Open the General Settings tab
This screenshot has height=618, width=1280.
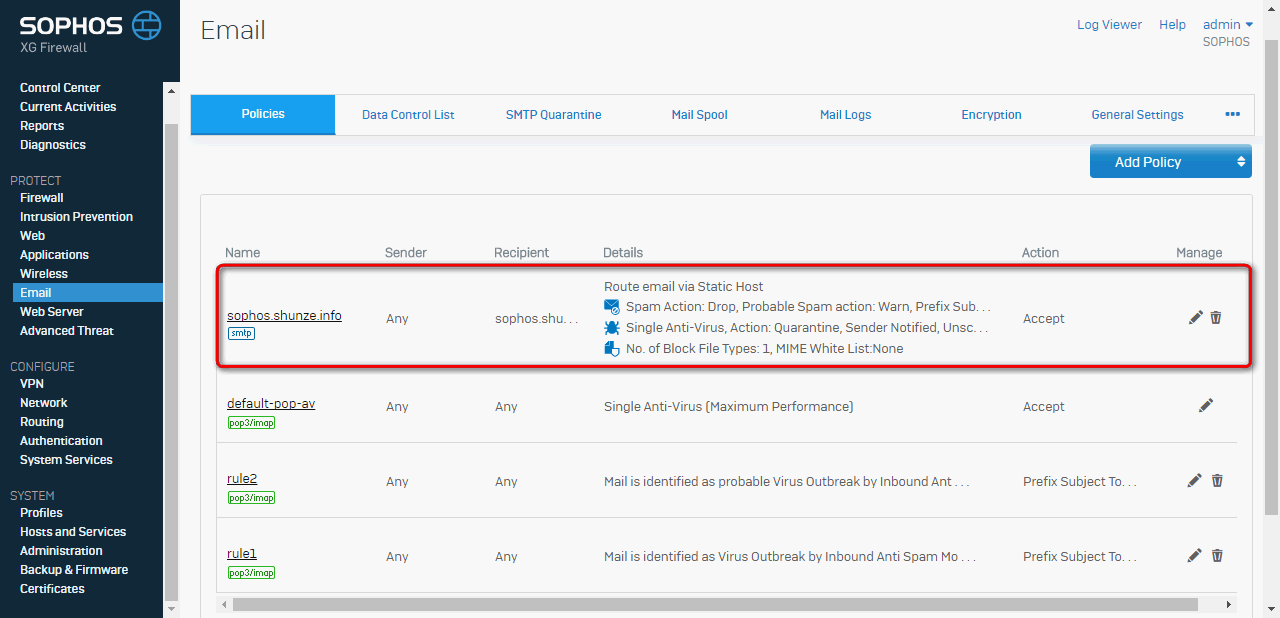coord(1137,115)
